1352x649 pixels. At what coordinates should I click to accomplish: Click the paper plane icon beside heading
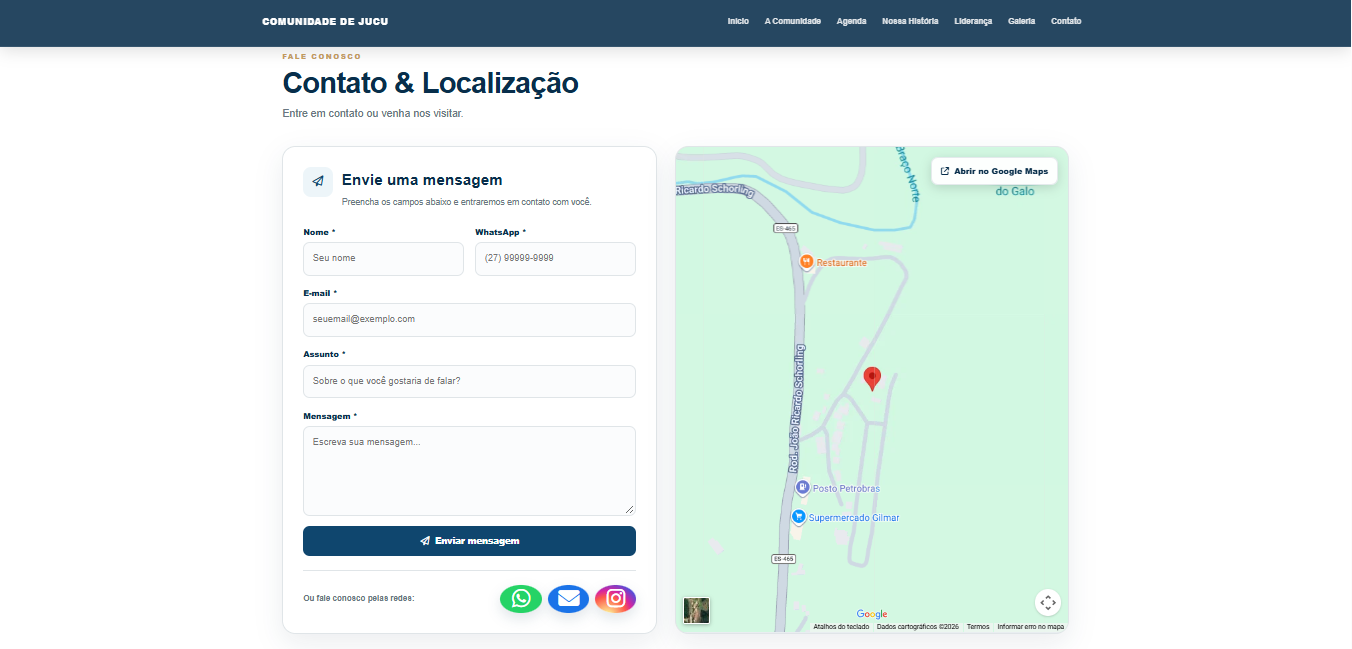318,182
